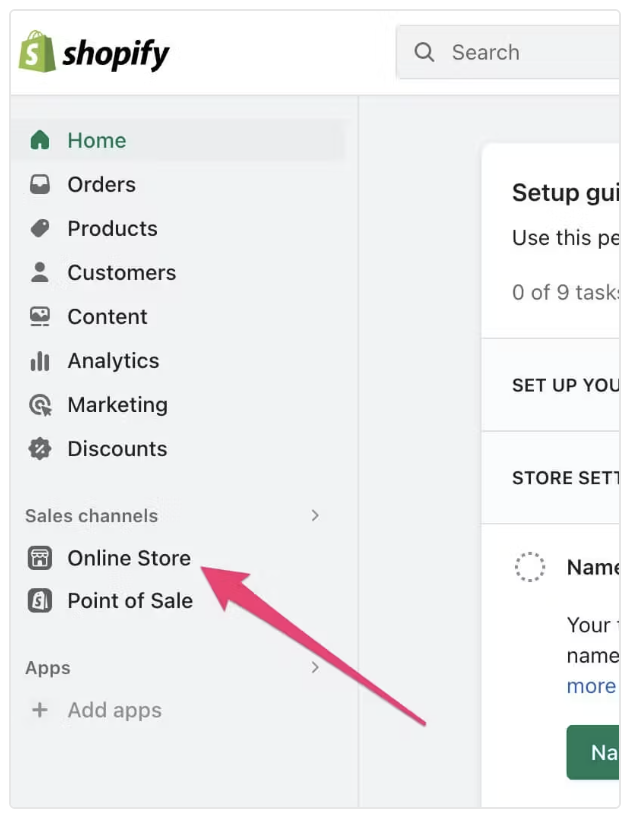Click the Analytics bar chart icon
This screenshot has width=632, height=818.
40,361
